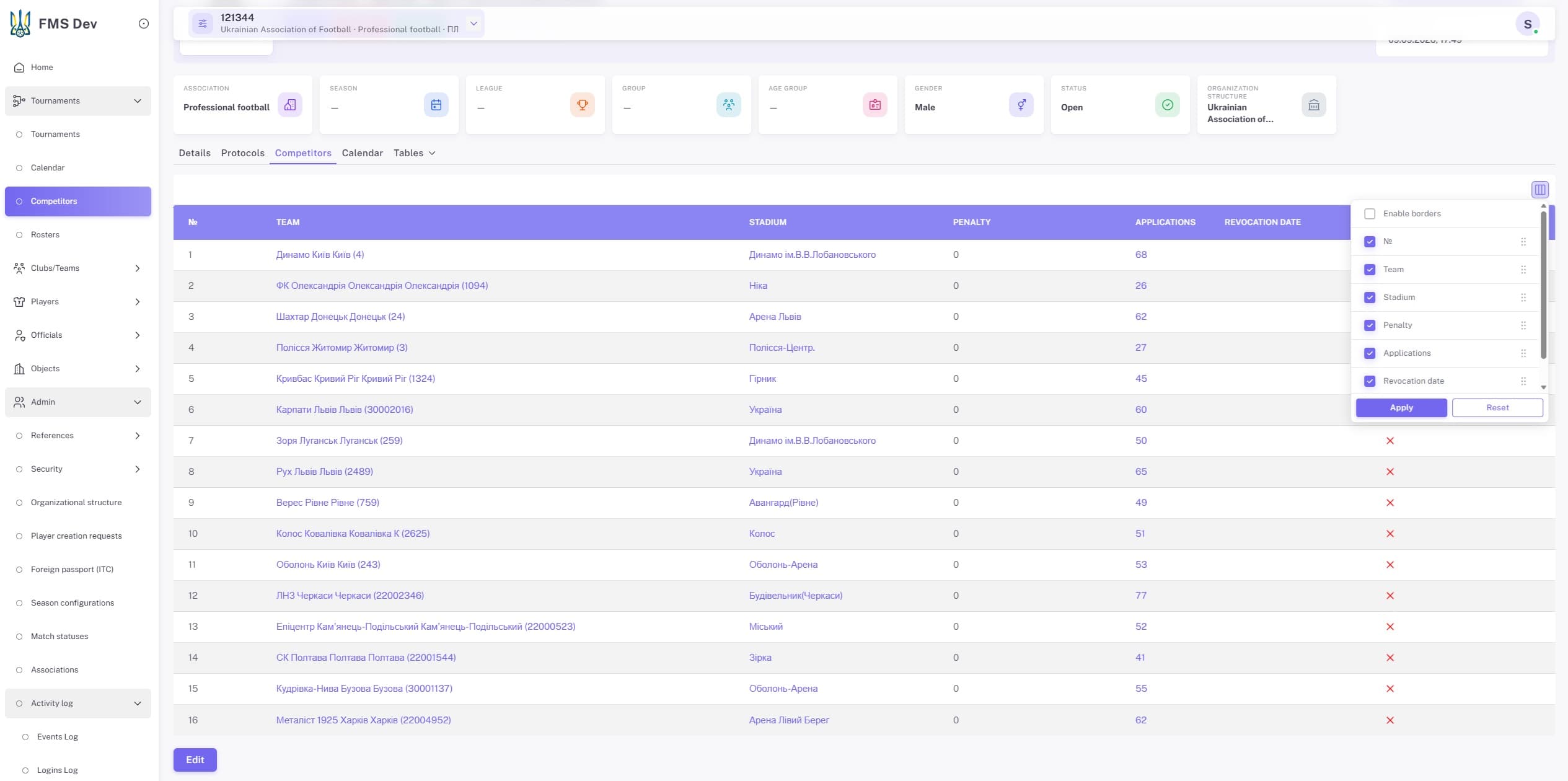Screen dimensions: 1568x781
Task: Switch to the Details tab
Action: (x=195, y=153)
